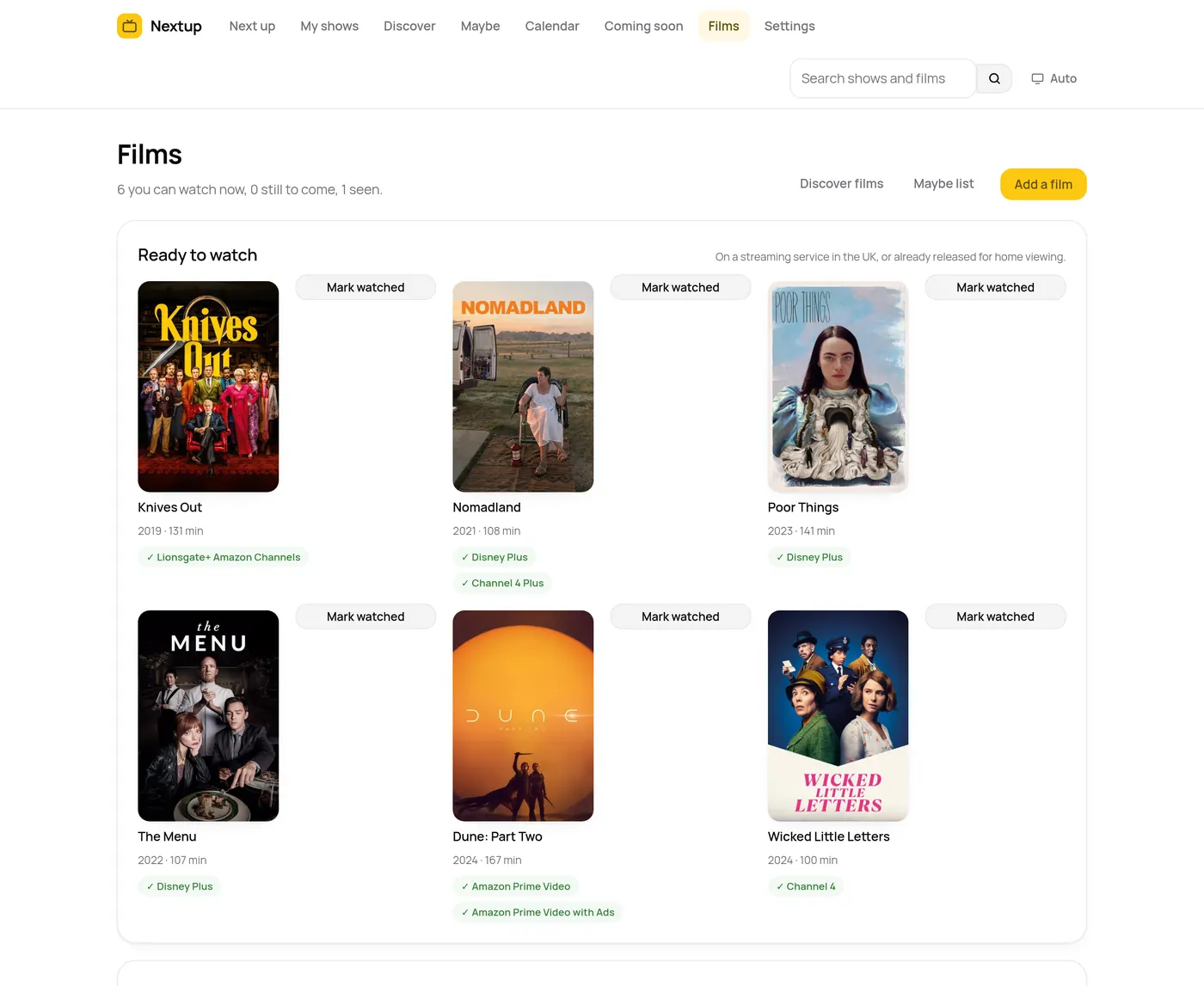
Task: Mark Wicked Little Letters as watched
Action: pyautogui.click(x=995, y=616)
